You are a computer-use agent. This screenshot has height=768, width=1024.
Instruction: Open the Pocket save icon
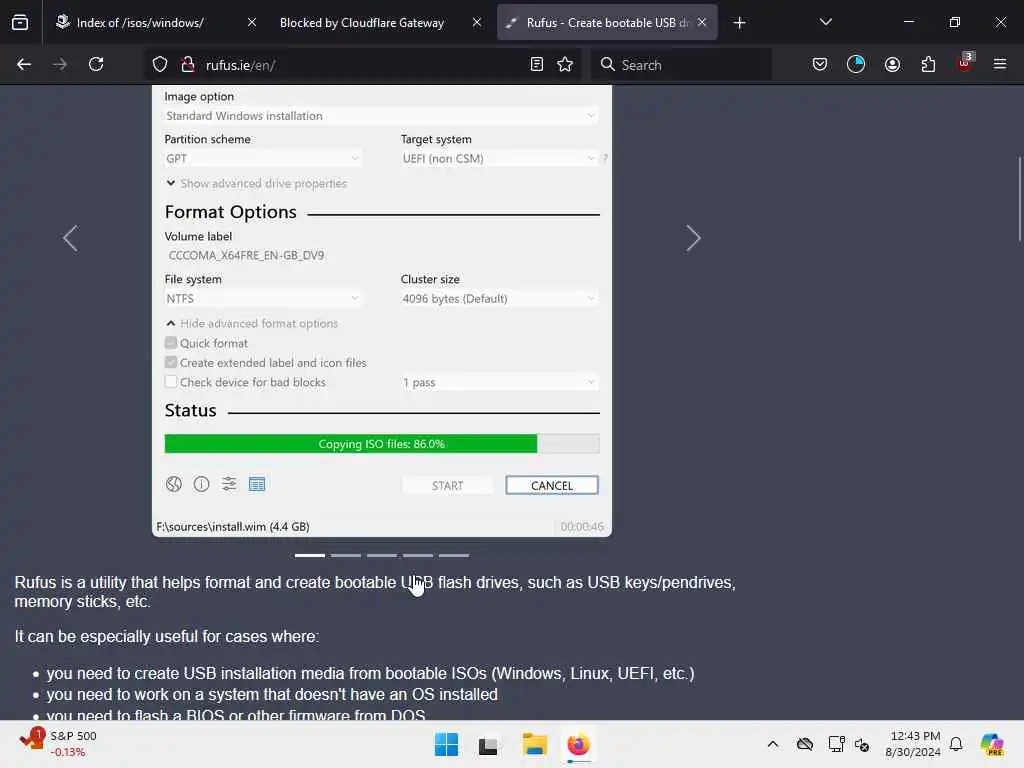820,64
